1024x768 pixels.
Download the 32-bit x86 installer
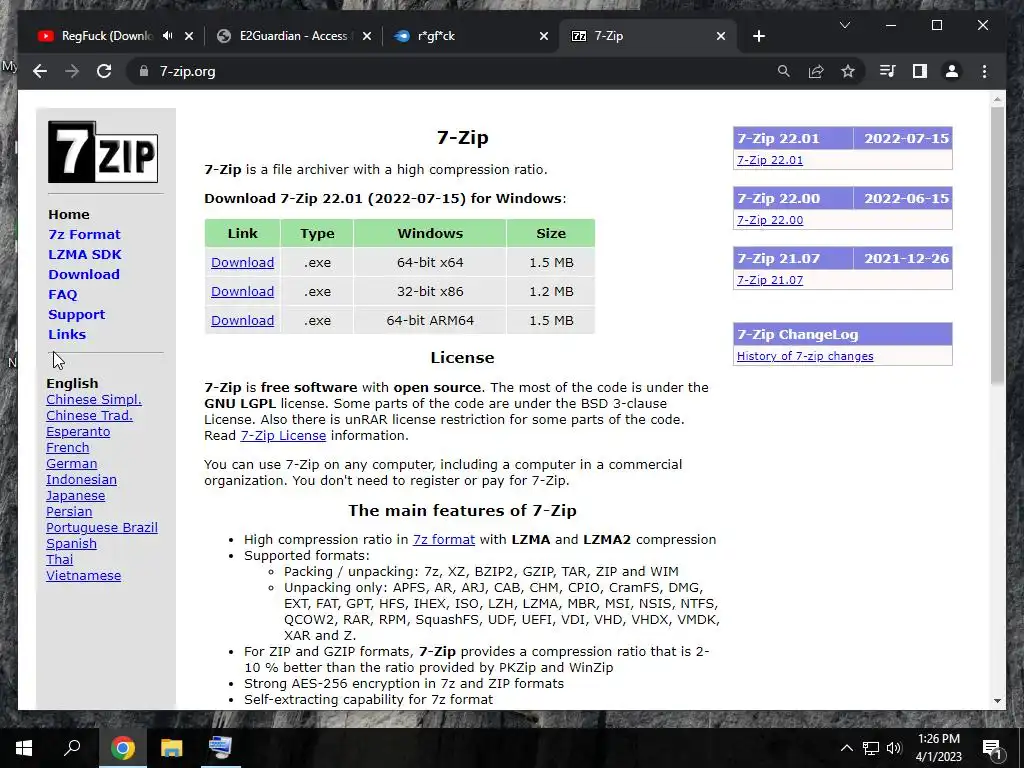click(x=242, y=291)
